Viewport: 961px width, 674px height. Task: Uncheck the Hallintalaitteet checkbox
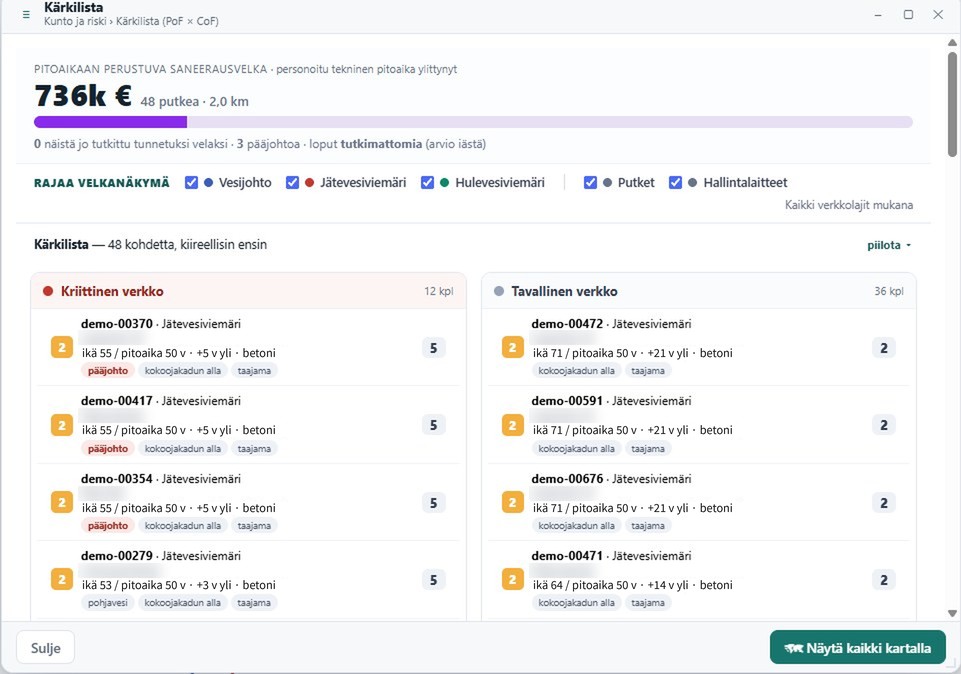pos(675,183)
